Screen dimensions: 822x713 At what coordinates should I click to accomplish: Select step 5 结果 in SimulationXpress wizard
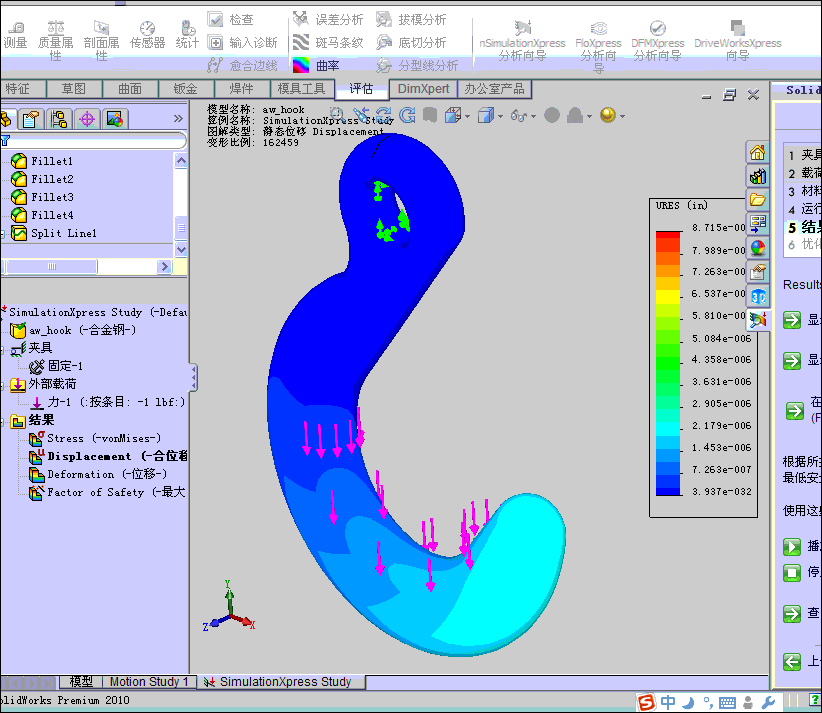pos(804,227)
